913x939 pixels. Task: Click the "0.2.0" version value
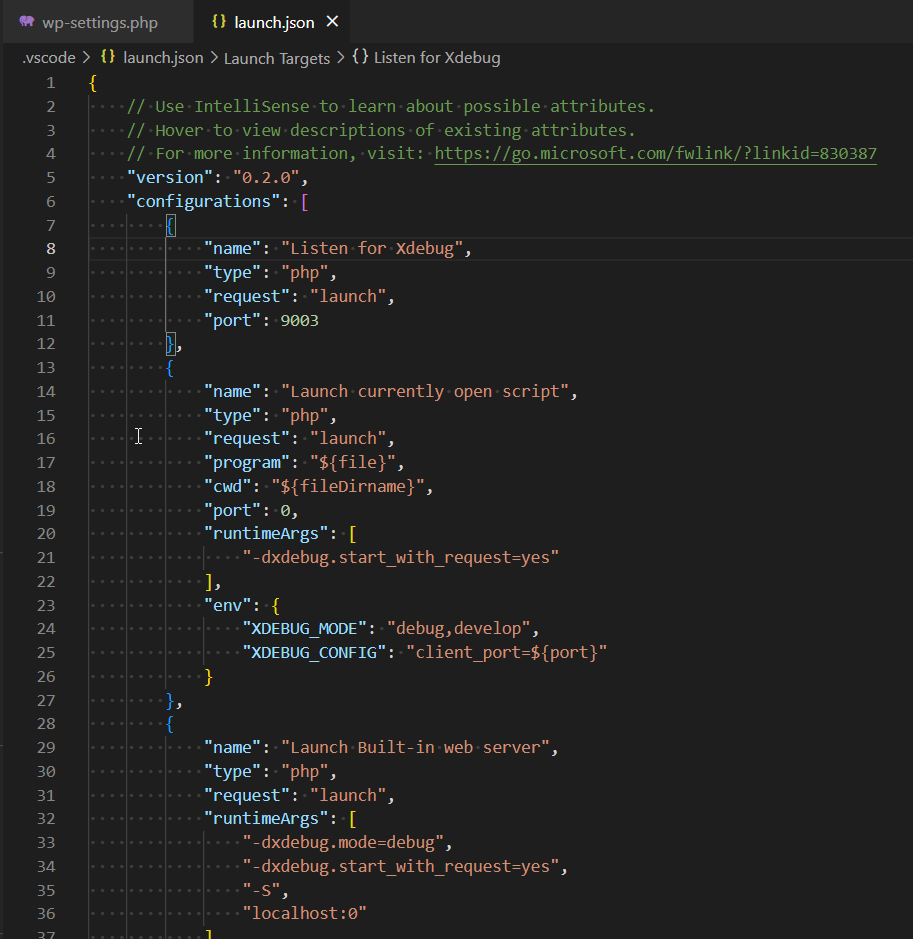point(266,178)
